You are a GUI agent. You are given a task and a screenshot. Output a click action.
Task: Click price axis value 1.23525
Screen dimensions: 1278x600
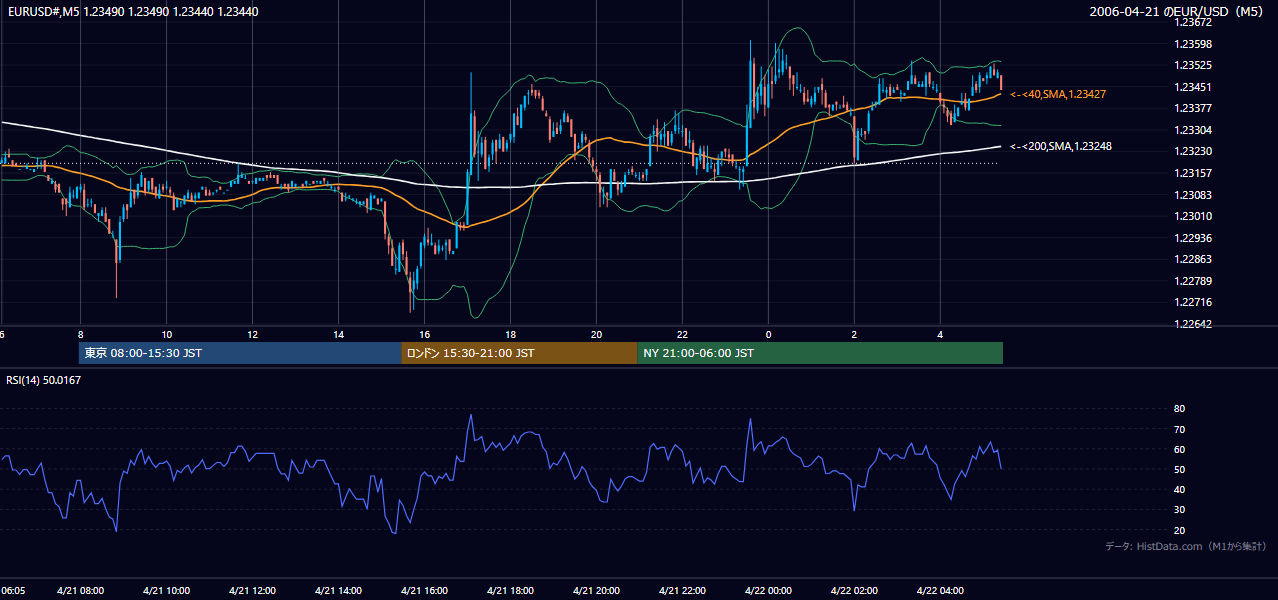[x=1192, y=65]
